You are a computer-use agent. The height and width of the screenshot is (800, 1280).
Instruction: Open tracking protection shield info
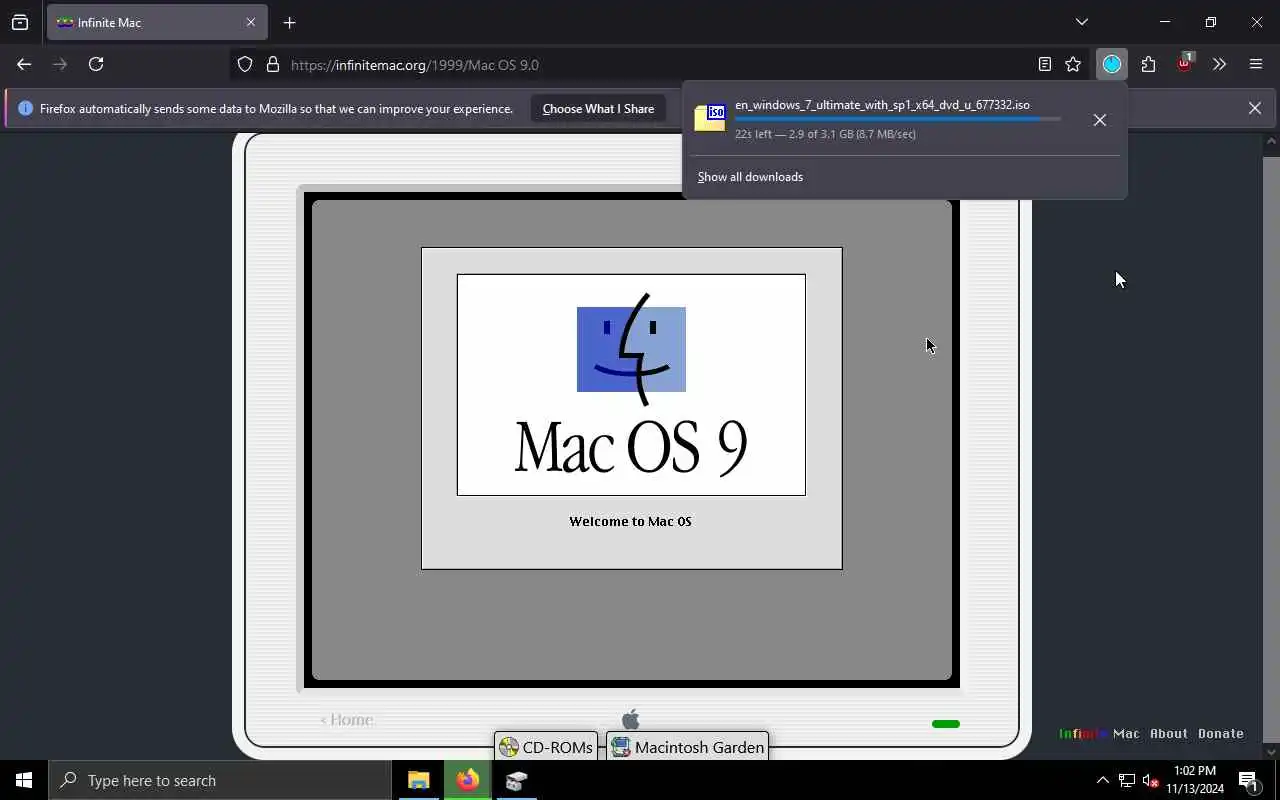click(x=245, y=65)
